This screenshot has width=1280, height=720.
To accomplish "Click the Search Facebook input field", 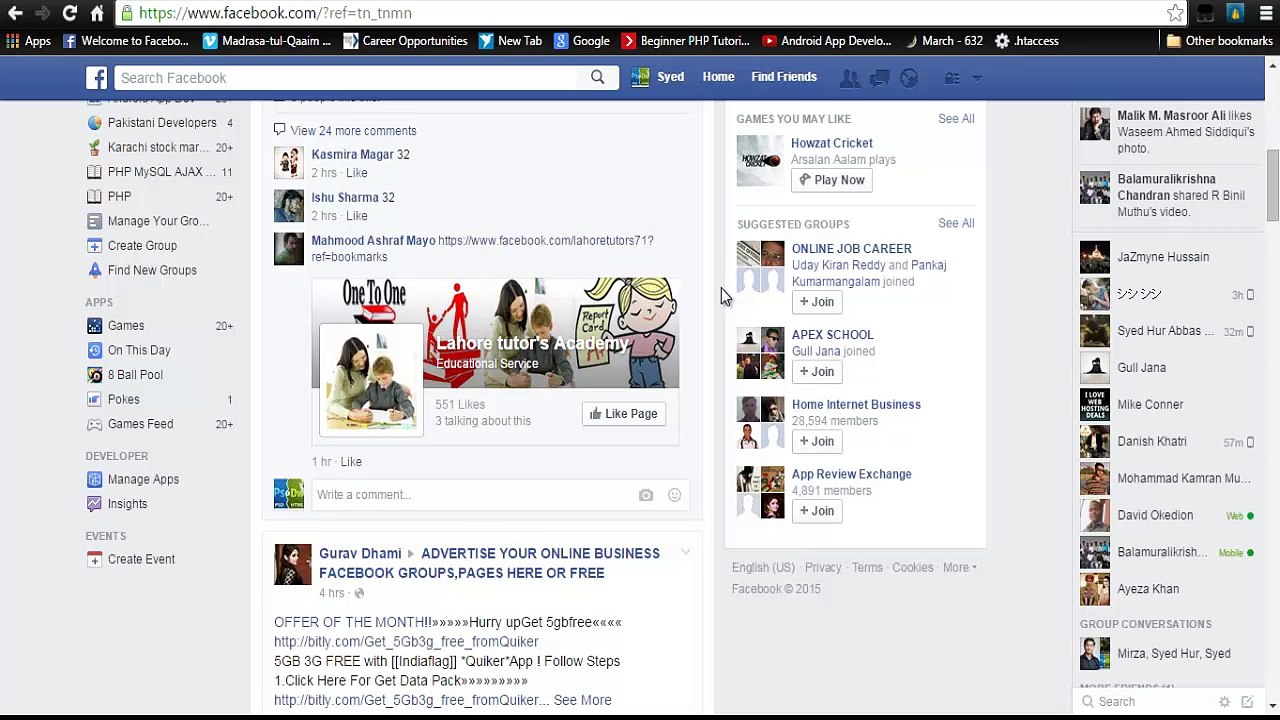I will pyautogui.click(x=346, y=78).
